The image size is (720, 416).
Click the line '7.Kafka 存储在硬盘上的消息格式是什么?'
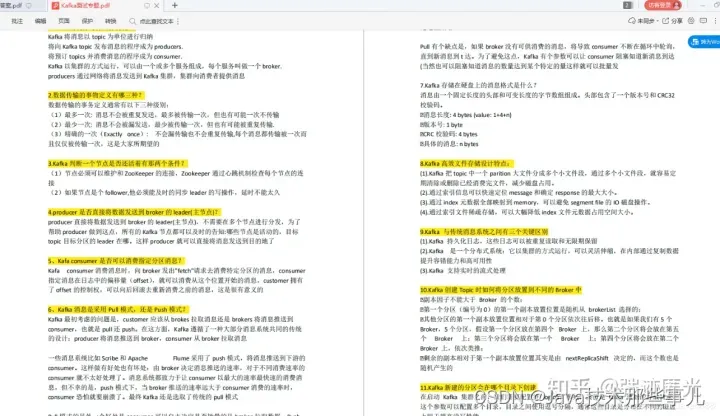tap(478, 85)
